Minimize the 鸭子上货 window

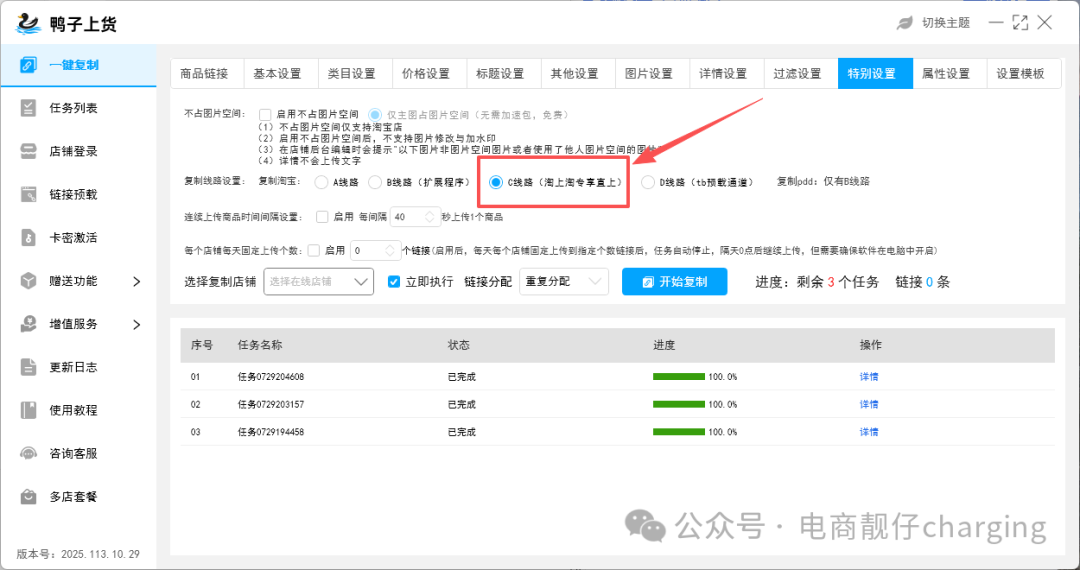[x=996, y=23]
